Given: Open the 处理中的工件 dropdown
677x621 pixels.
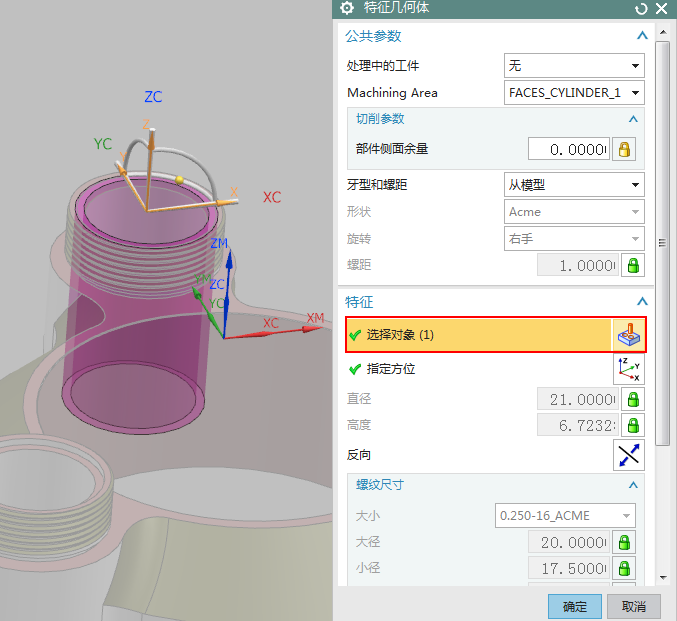Looking at the screenshot, I should [x=574, y=66].
